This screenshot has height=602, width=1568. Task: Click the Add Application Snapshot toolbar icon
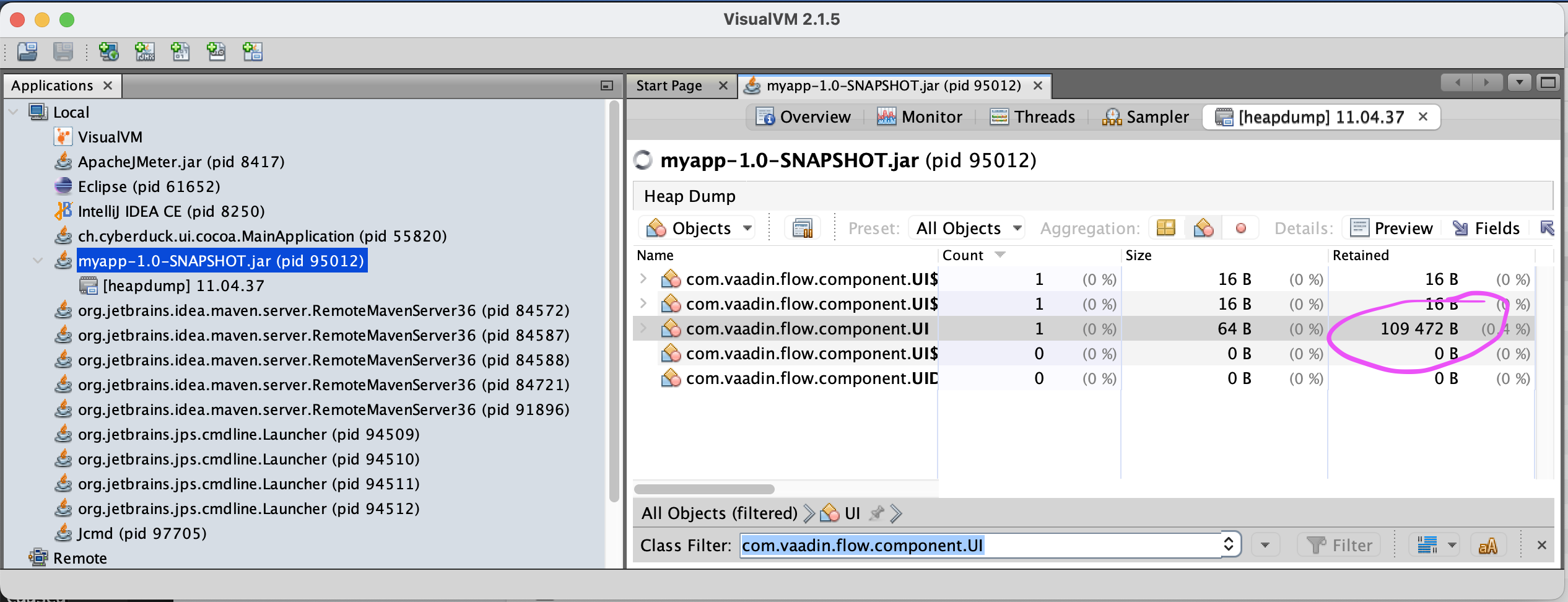[x=251, y=52]
